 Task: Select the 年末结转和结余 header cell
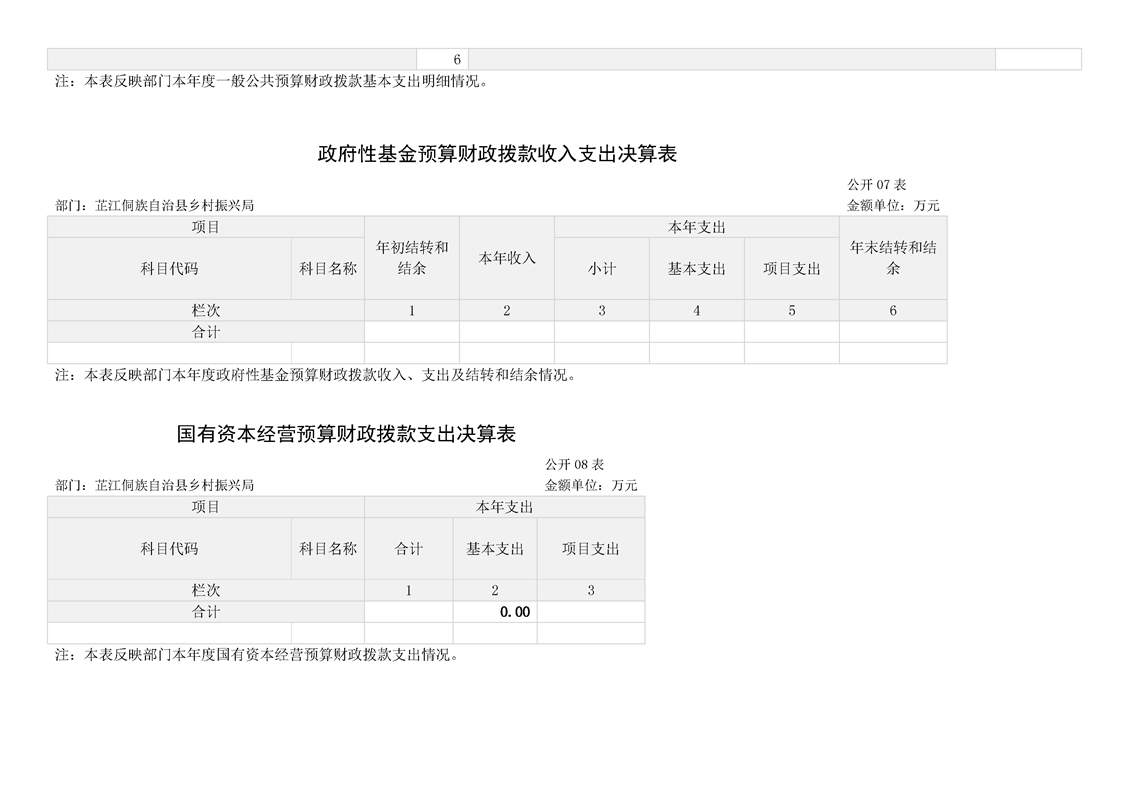pyautogui.click(x=893, y=258)
